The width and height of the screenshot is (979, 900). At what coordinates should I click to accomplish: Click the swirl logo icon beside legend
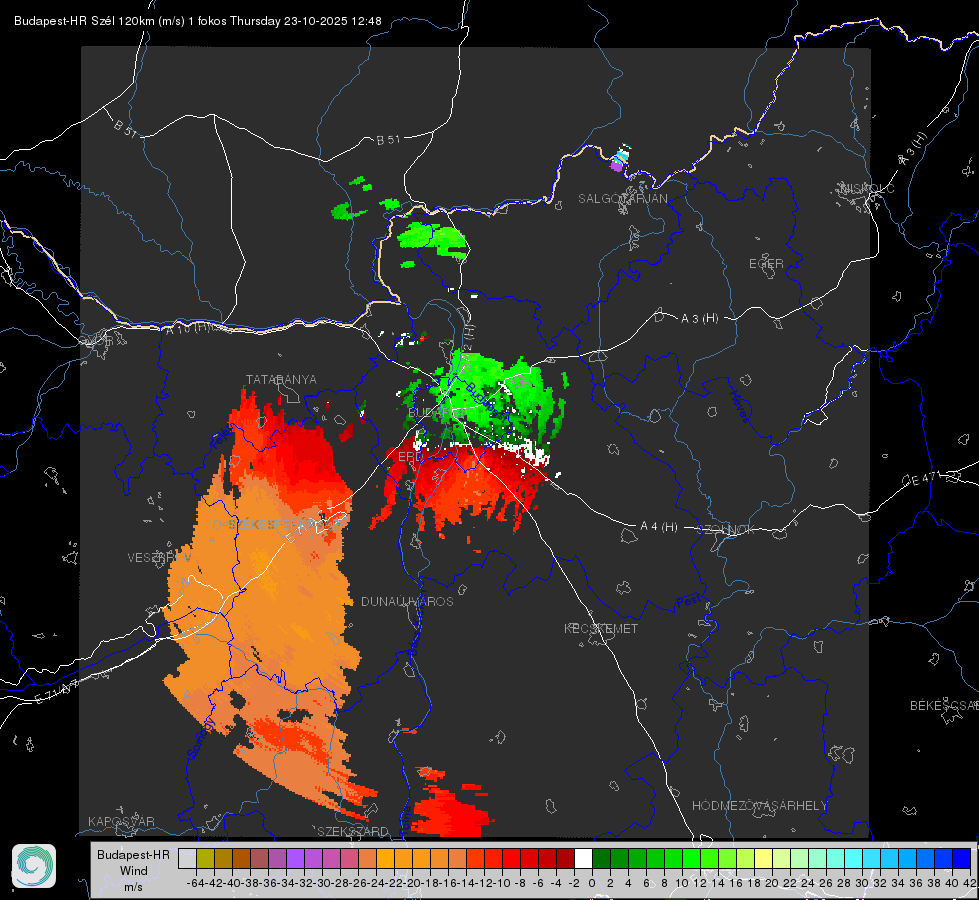34,866
